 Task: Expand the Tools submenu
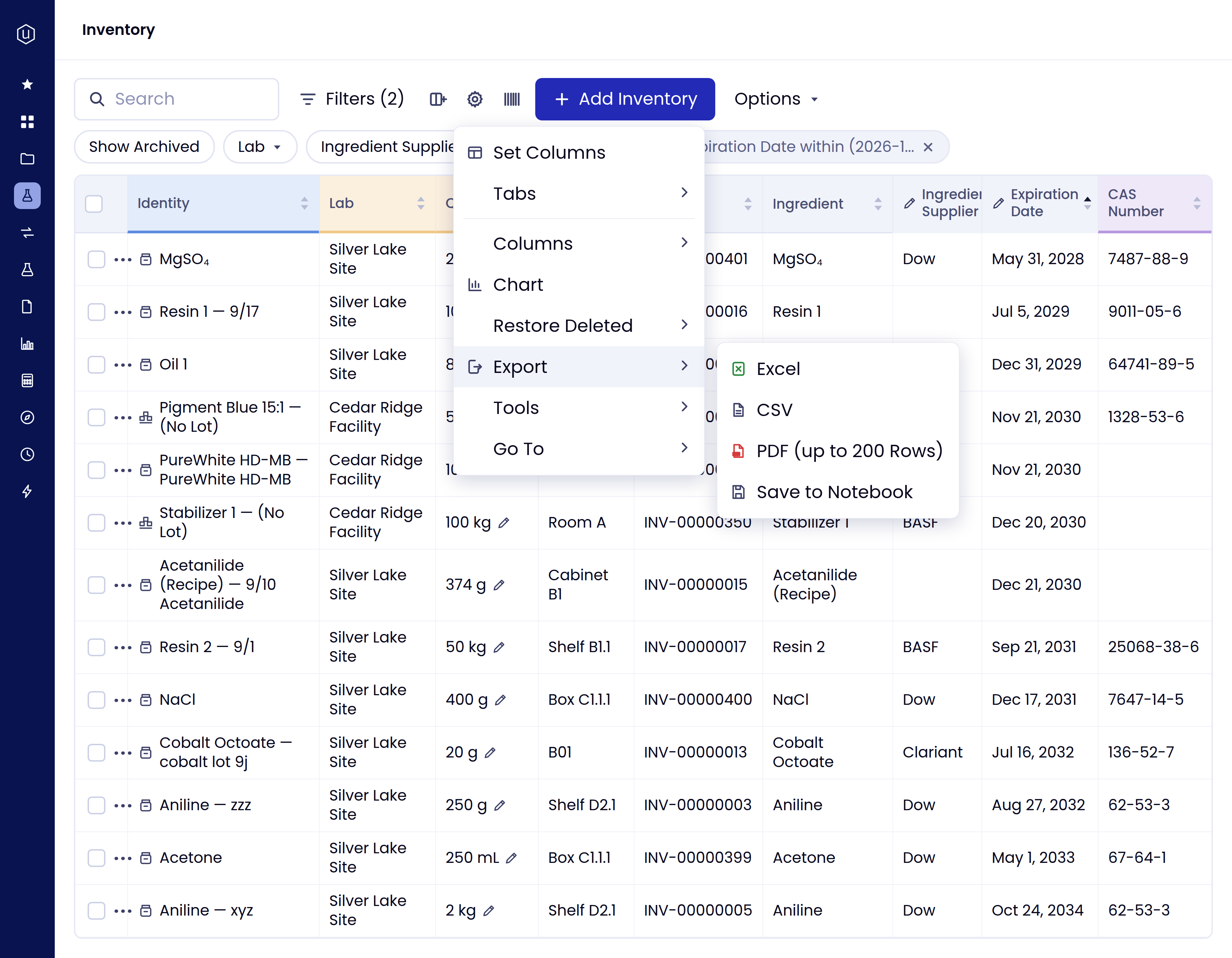(579, 408)
